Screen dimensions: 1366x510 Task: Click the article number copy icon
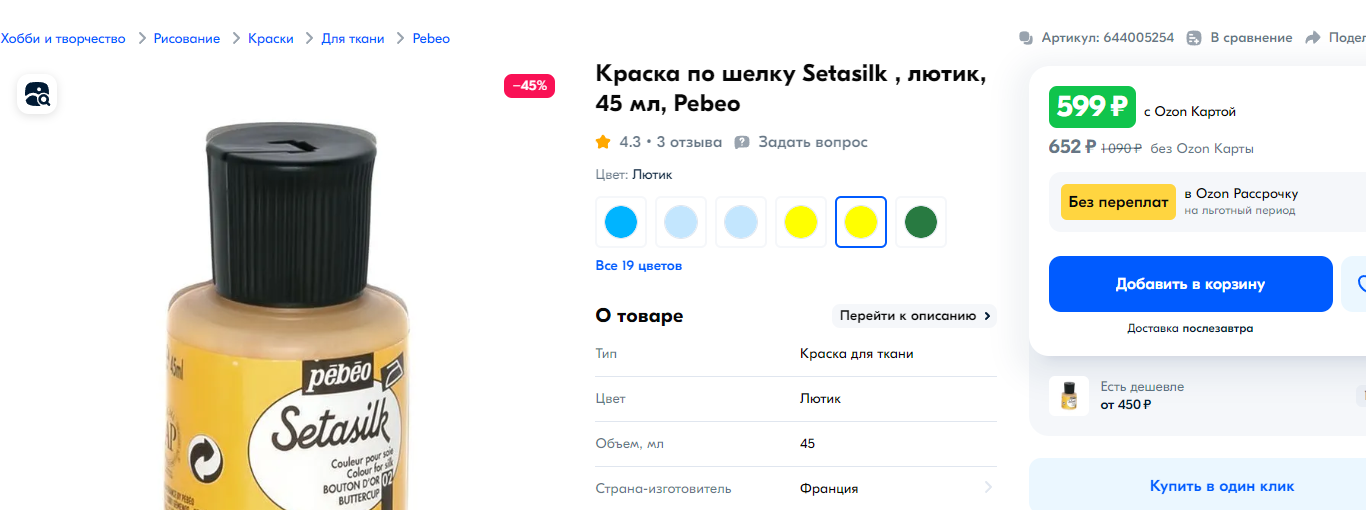pos(1025,38)
